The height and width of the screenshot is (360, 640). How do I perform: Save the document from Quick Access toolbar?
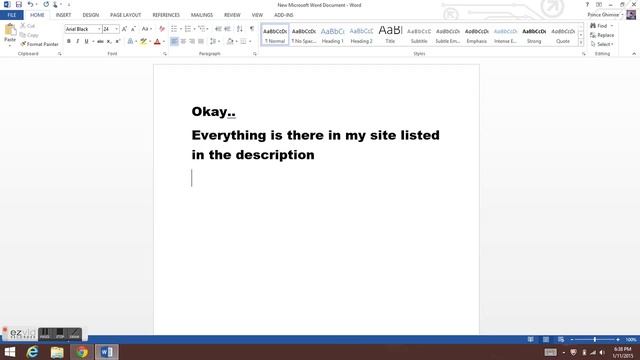(x=19, y=4)
